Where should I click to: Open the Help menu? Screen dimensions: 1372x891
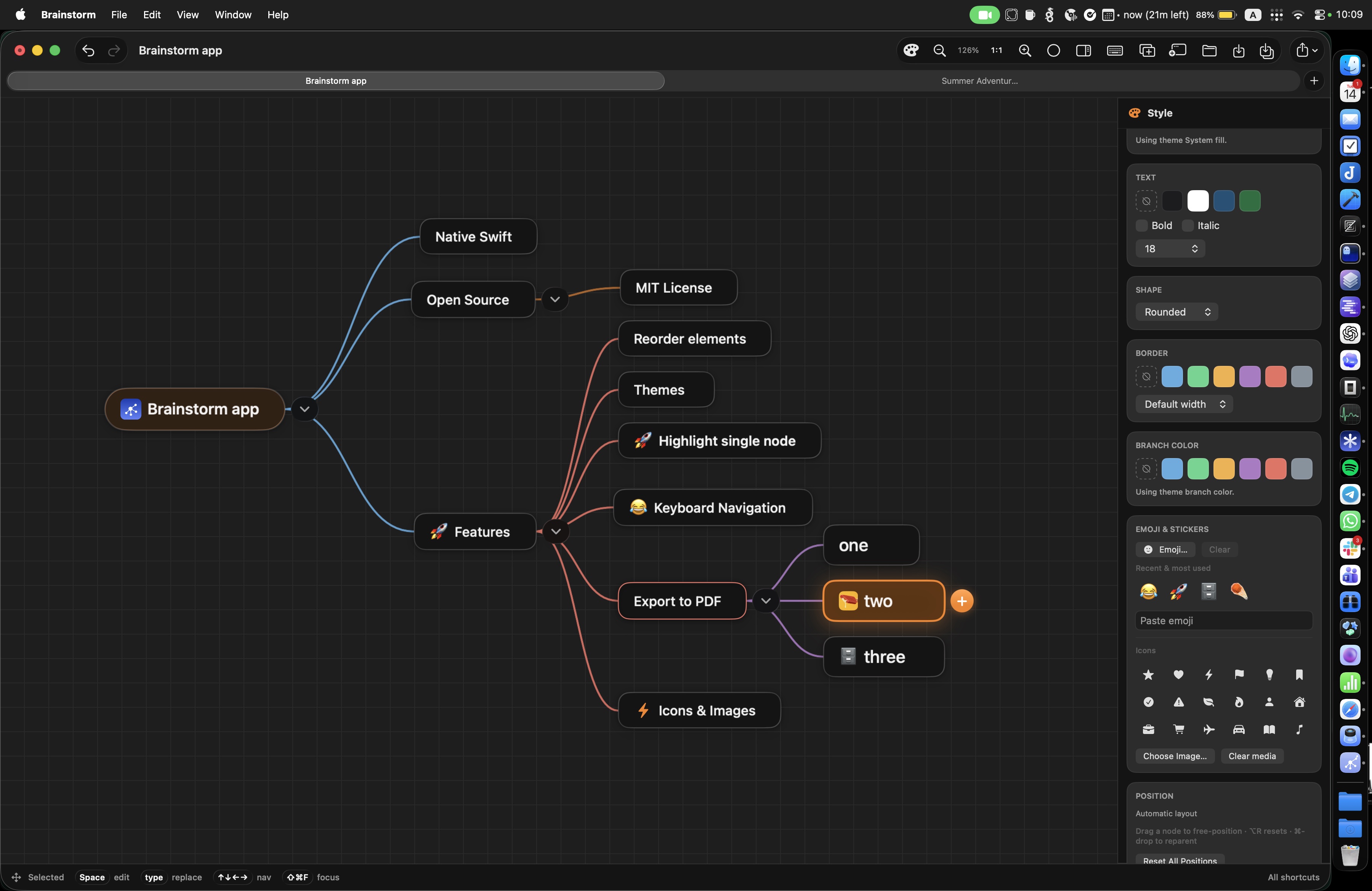pyautogui.click(x=277, y=15)
